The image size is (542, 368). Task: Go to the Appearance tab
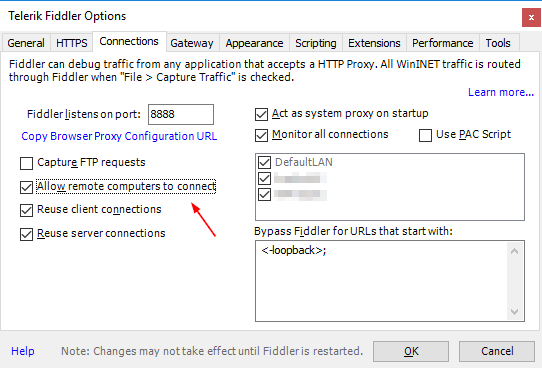pos(254,43)
